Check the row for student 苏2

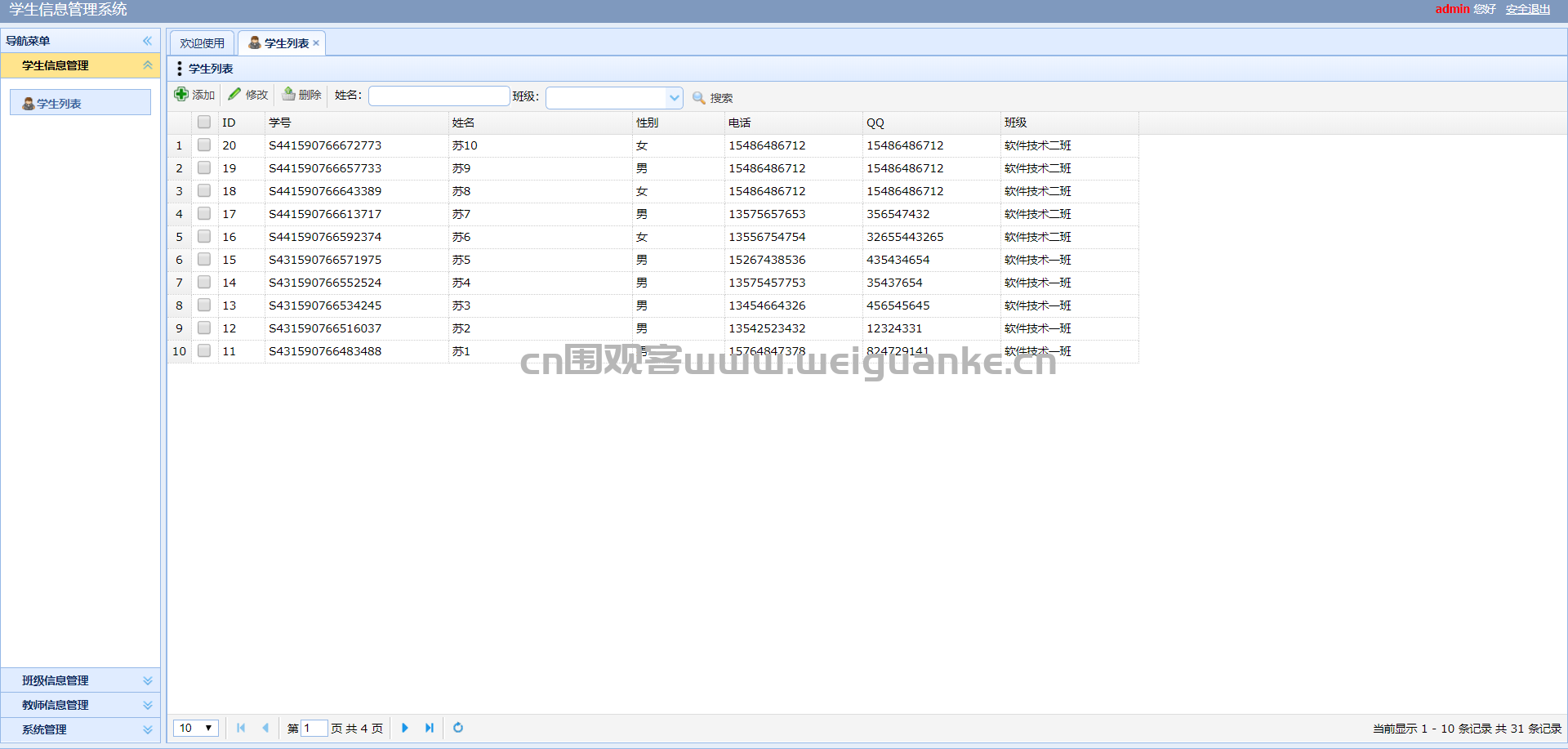pos(204,328)
